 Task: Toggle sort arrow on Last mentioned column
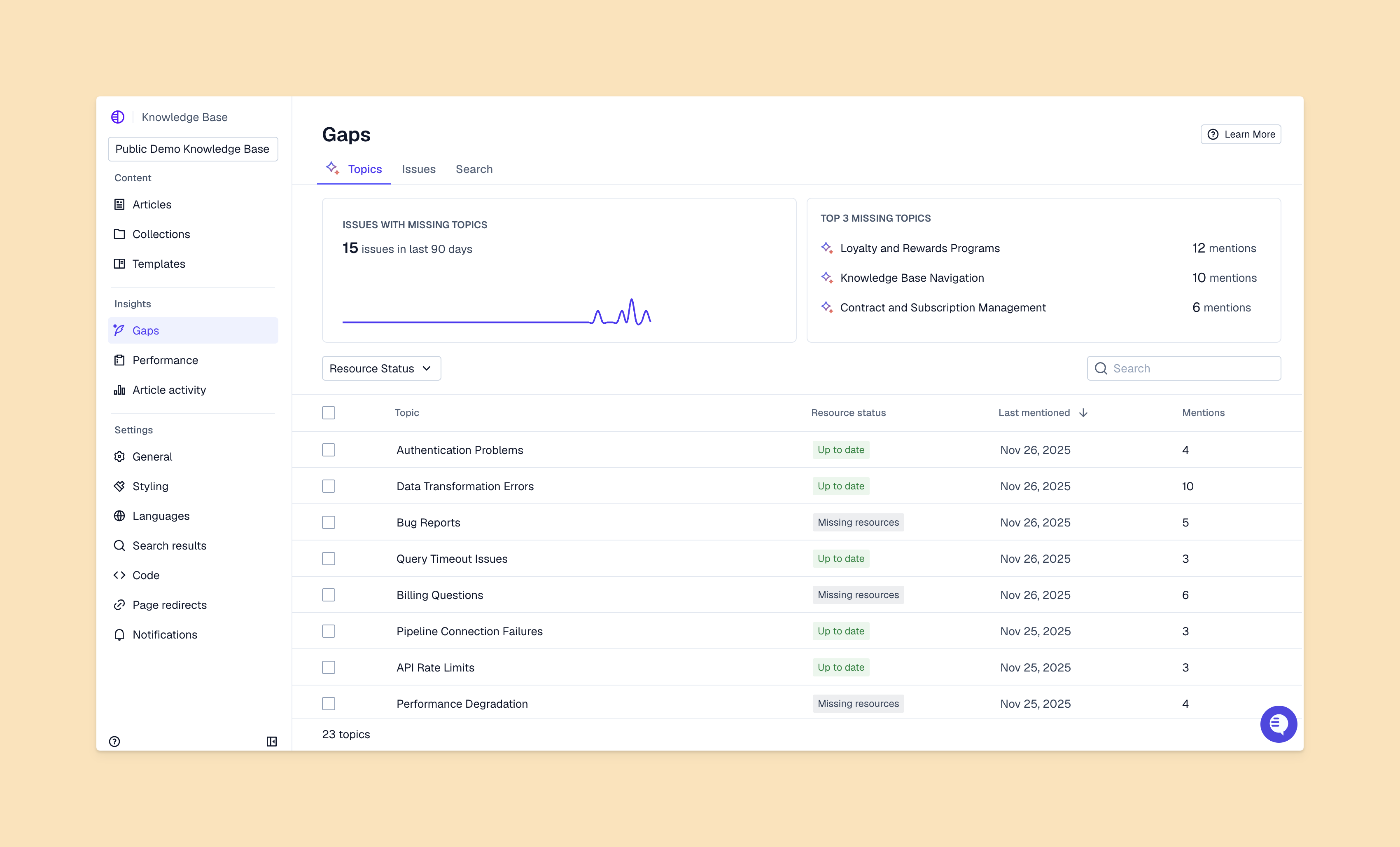point(1083,413)
